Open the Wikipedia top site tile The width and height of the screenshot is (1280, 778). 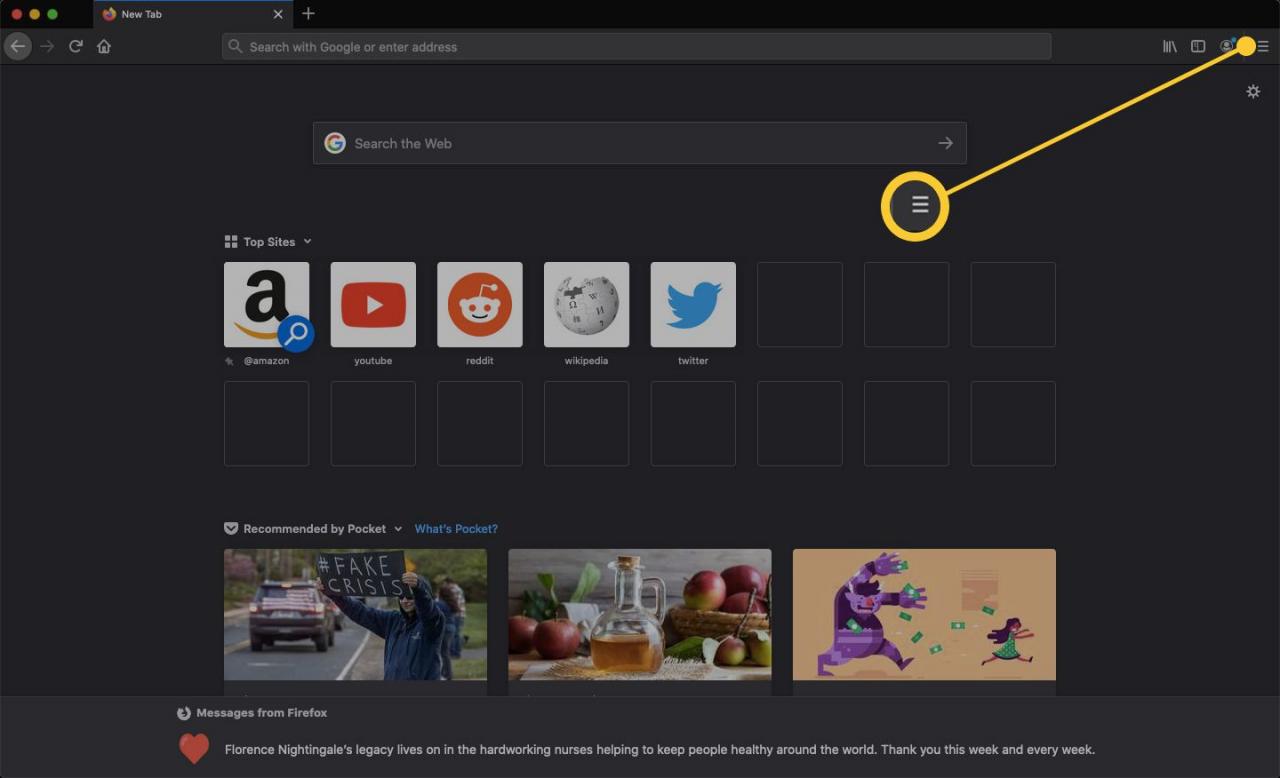(x=586, y=304)
